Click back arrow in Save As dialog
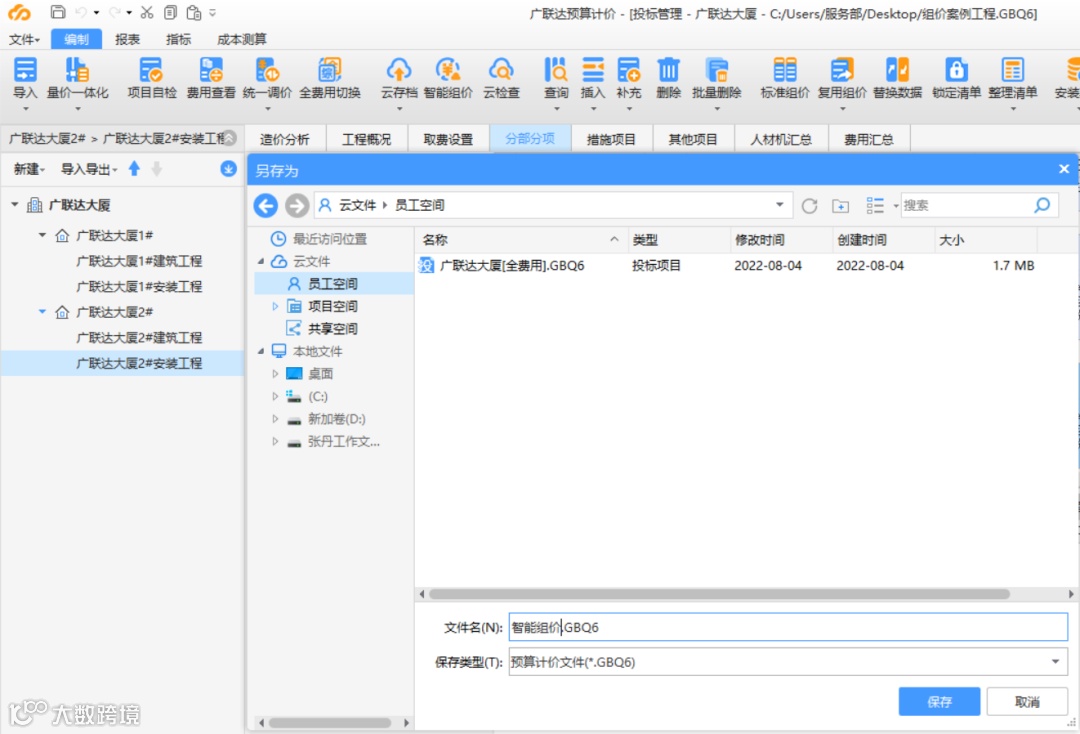Image resolution: width=1080 pixels, height=734 pixels. click(x=266, y=205)
